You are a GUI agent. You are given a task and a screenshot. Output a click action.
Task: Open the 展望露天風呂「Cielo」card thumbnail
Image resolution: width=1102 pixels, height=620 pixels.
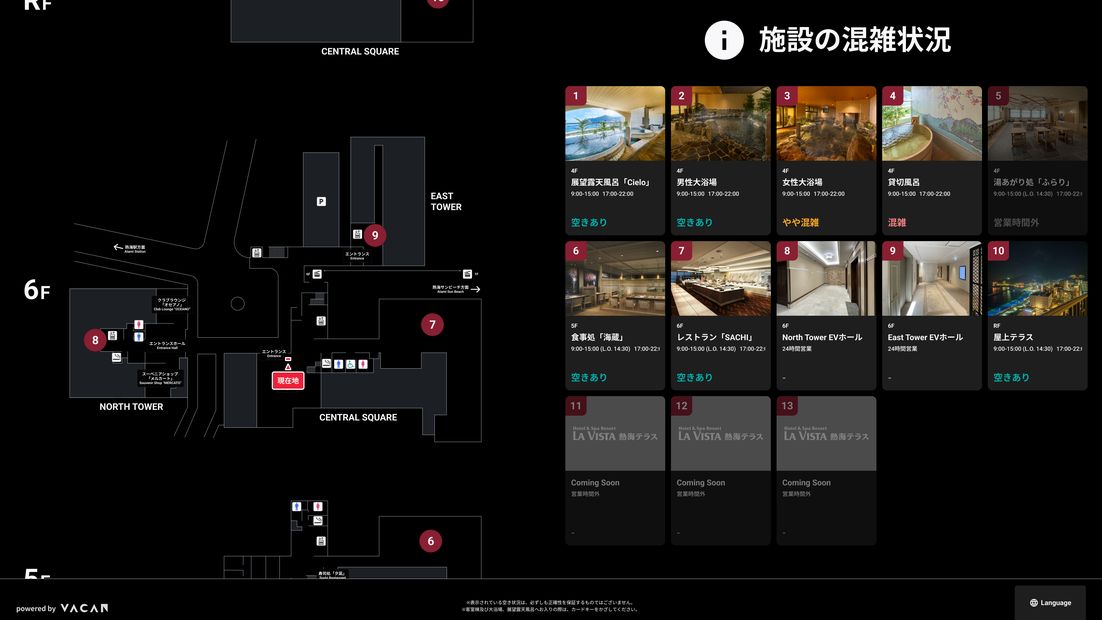coord(615,124)
